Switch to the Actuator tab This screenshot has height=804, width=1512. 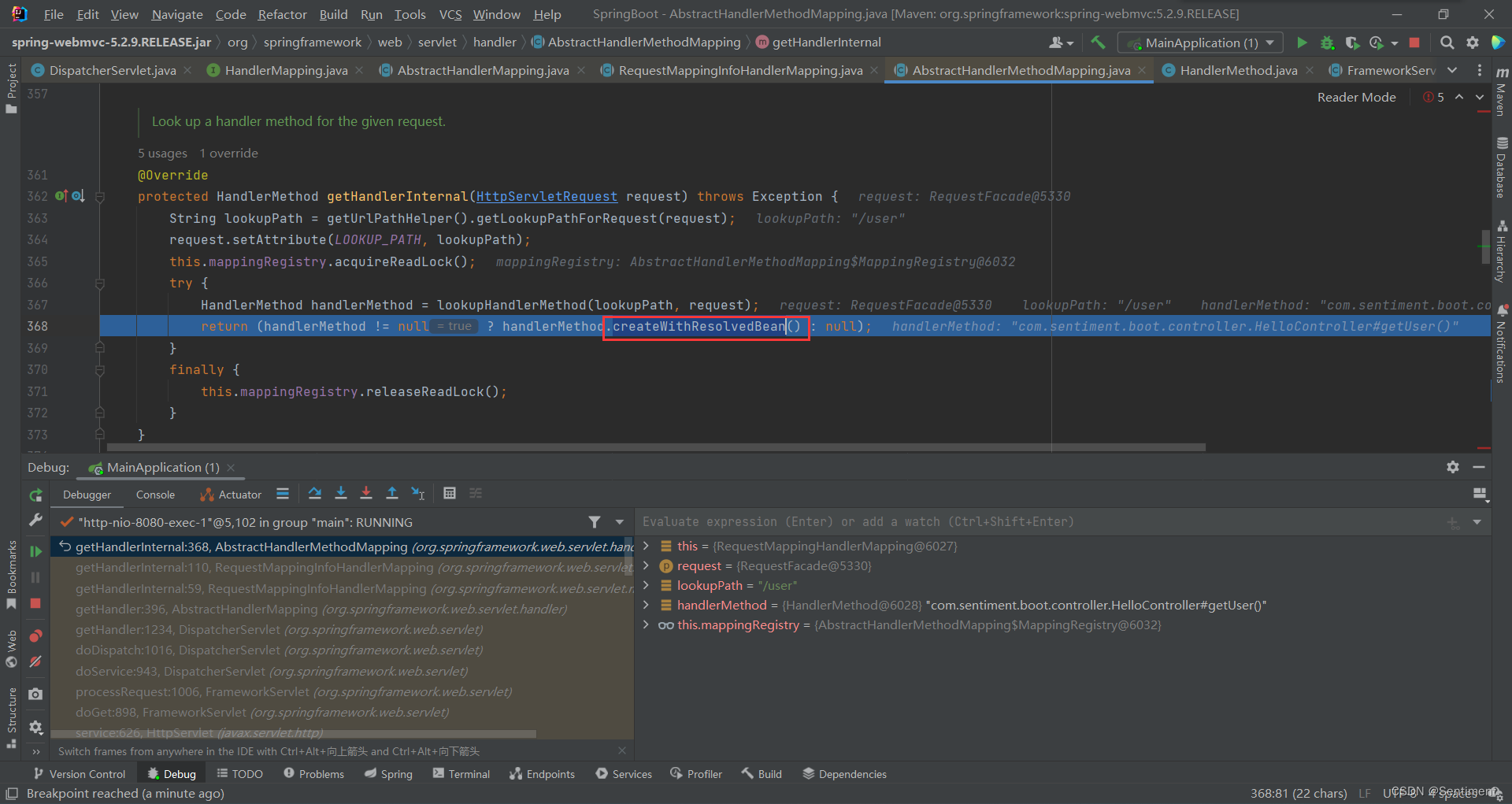(x=231, y=495)
